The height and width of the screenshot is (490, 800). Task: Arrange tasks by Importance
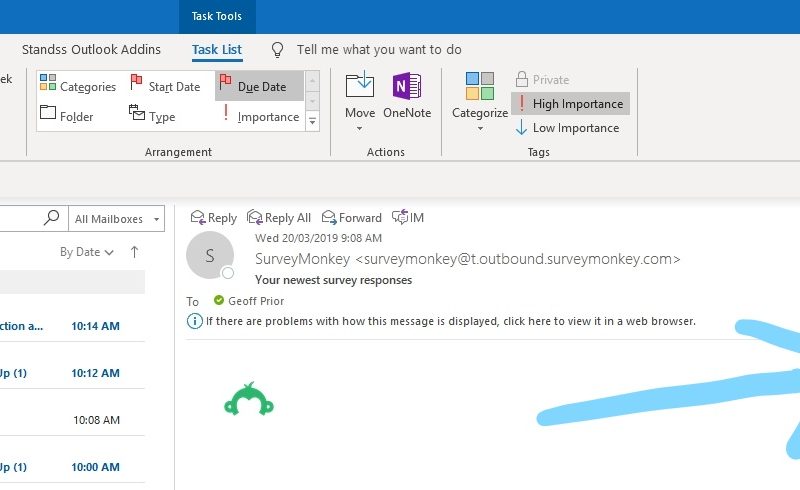coord(260,116)
